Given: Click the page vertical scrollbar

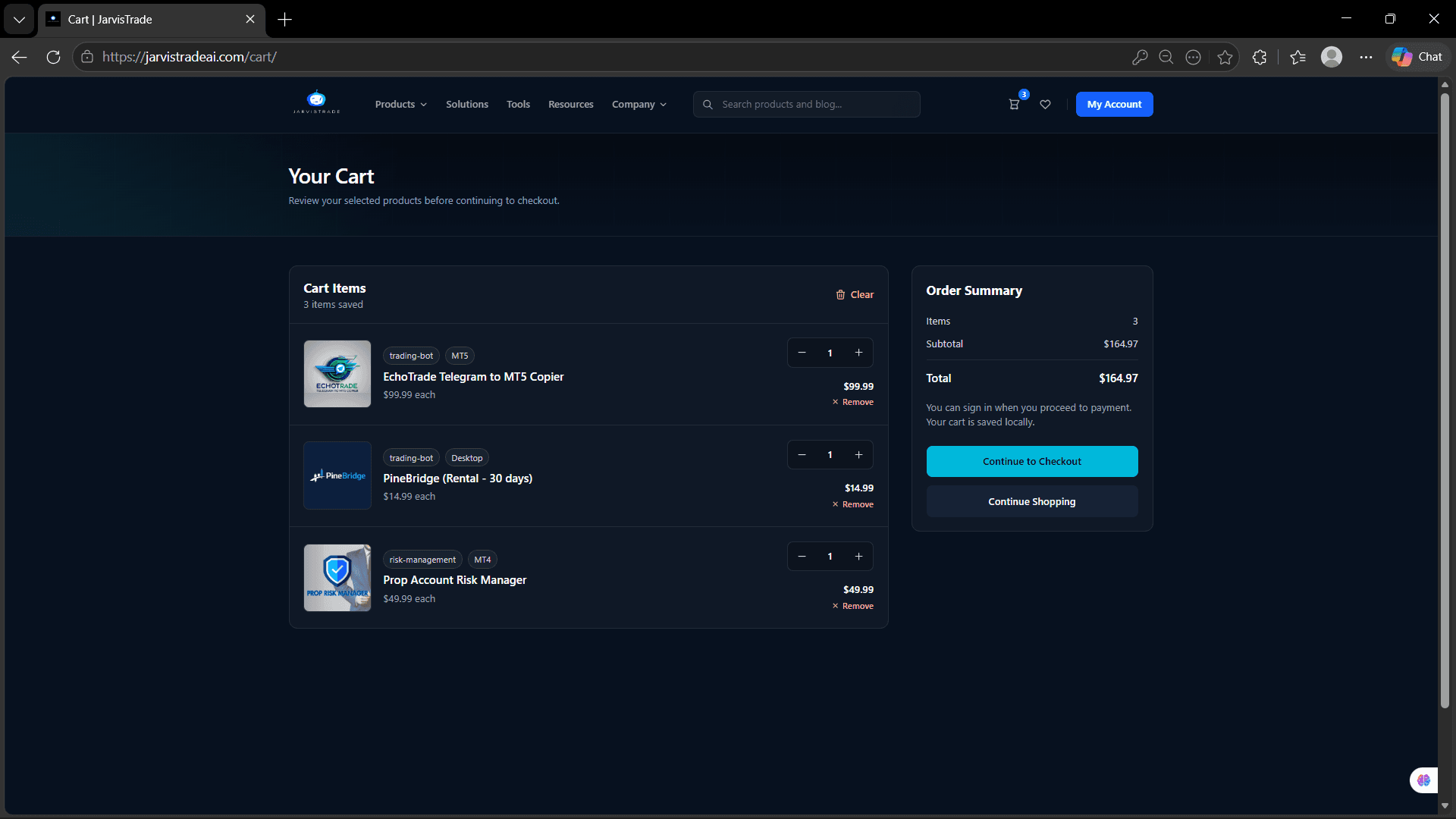Looking at the screenshot, I should (1445, 402).
